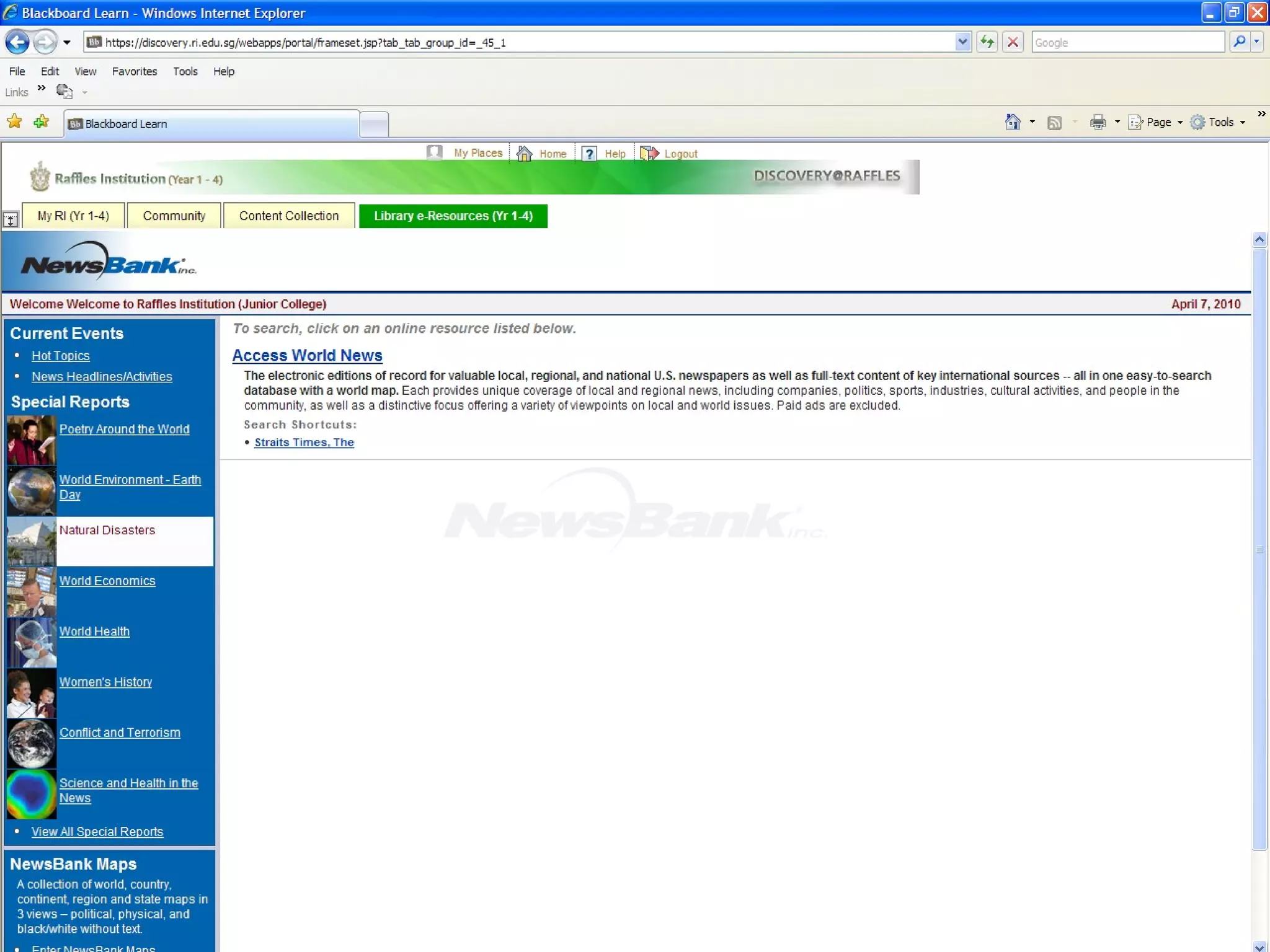Click the RSS feeds icon

click(x=1054, y=123)
